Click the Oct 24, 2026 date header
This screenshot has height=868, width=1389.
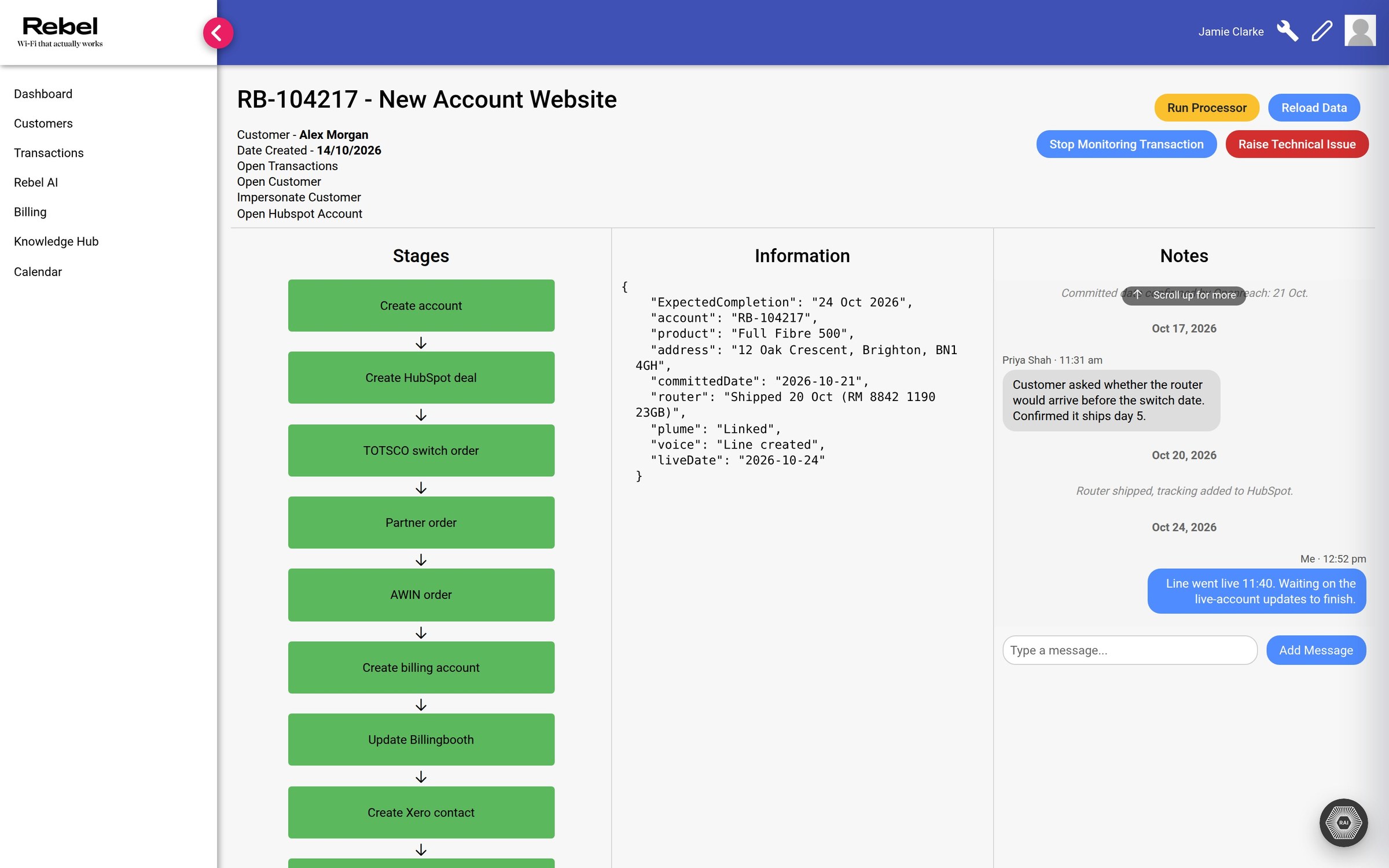click(x=1184, y=527)
